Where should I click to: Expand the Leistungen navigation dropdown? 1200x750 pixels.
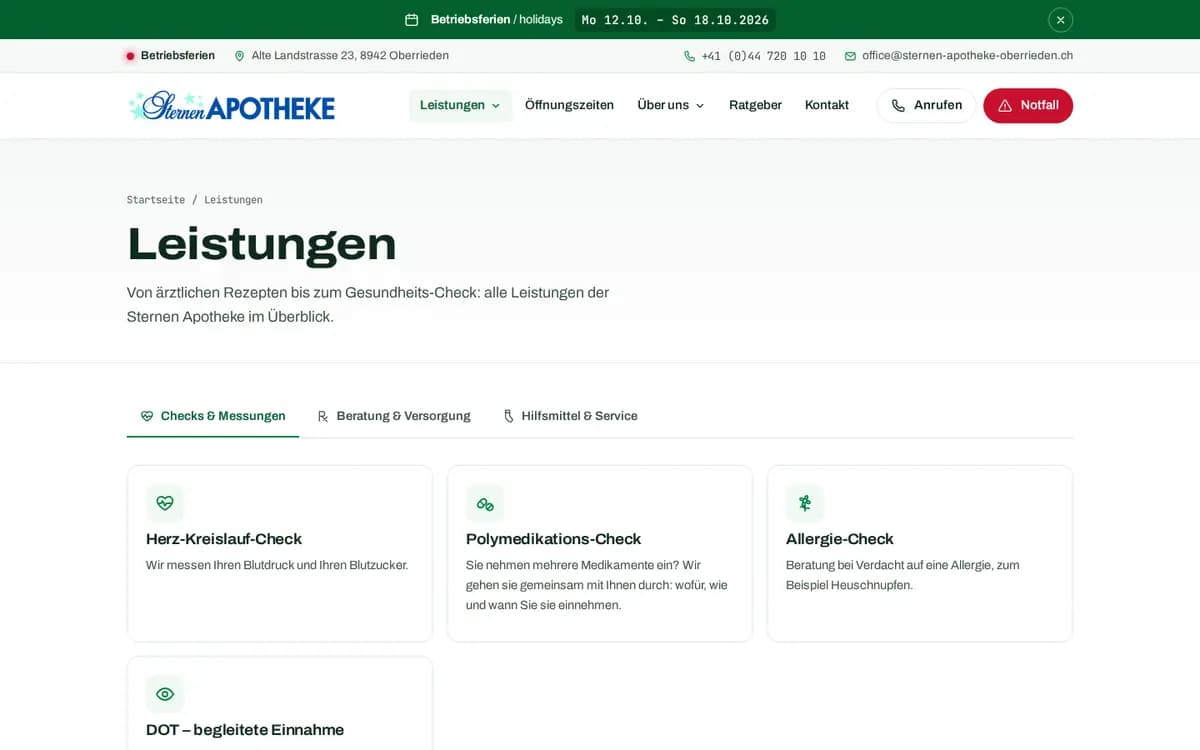tap(460, 105)
